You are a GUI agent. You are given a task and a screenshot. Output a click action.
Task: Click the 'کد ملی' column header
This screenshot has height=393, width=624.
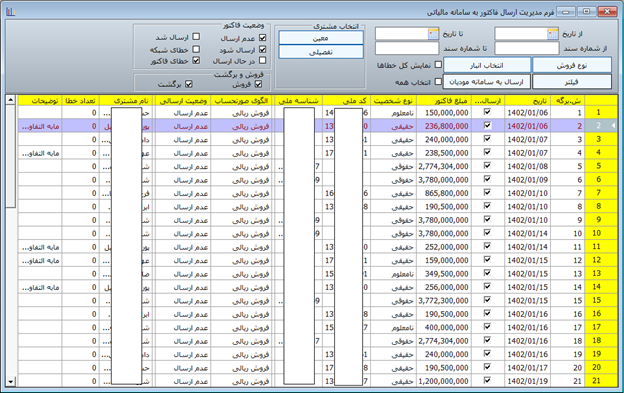pyautogui.click(x=346, y=101)
